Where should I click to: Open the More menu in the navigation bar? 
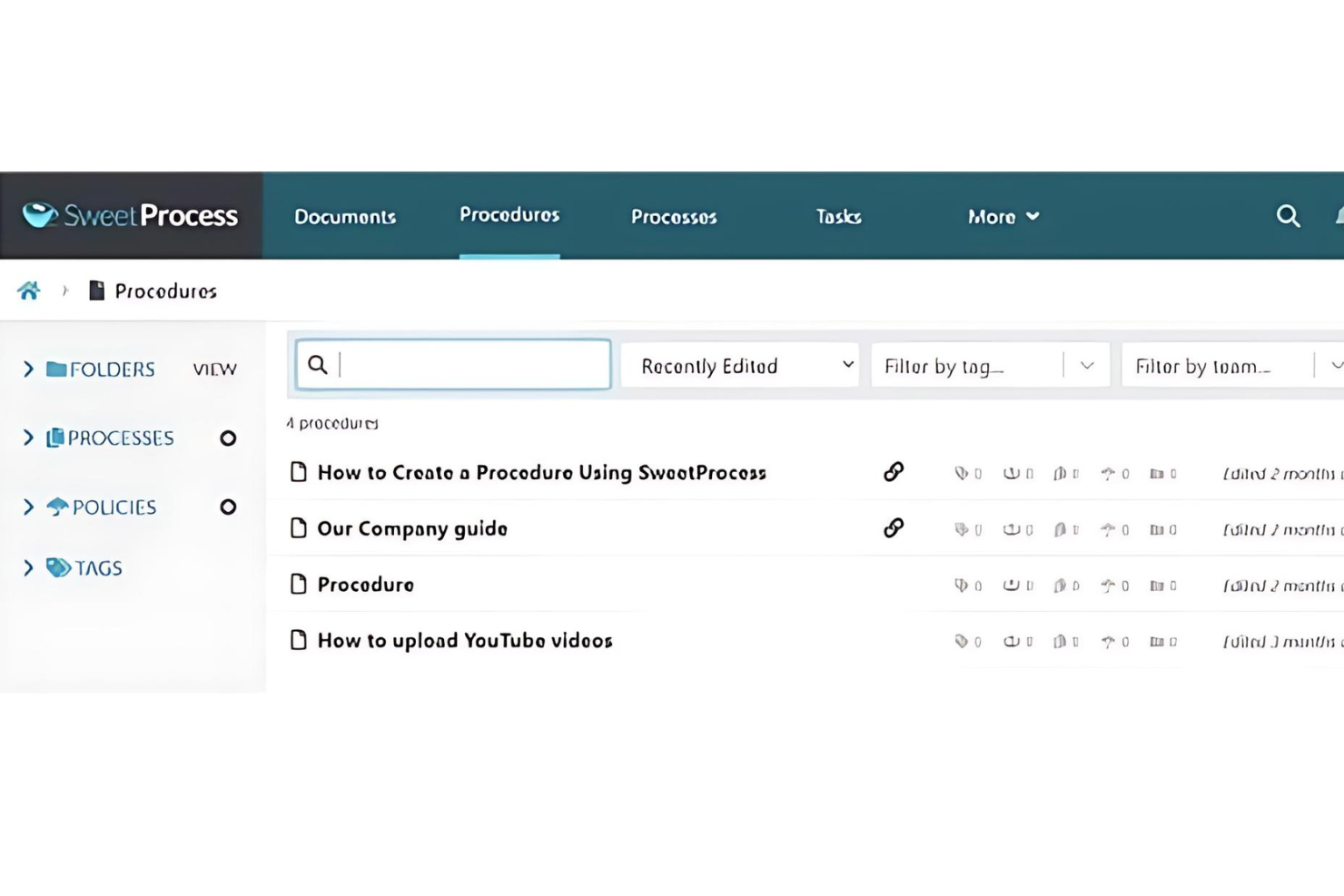1001,217
